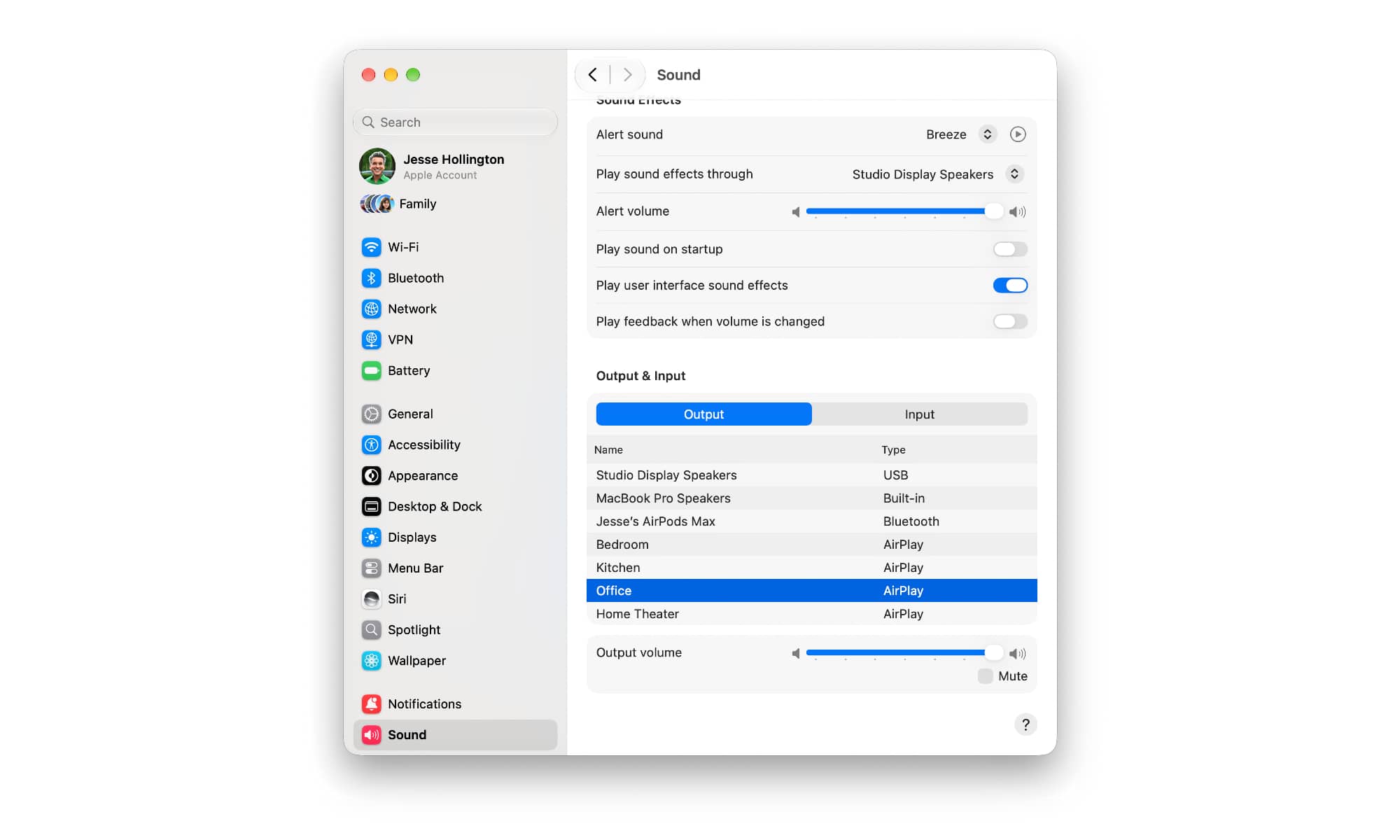Select the Notifications bell icon
The height and width of the screenshot is (840, 1400).
[x=371, y=703]
